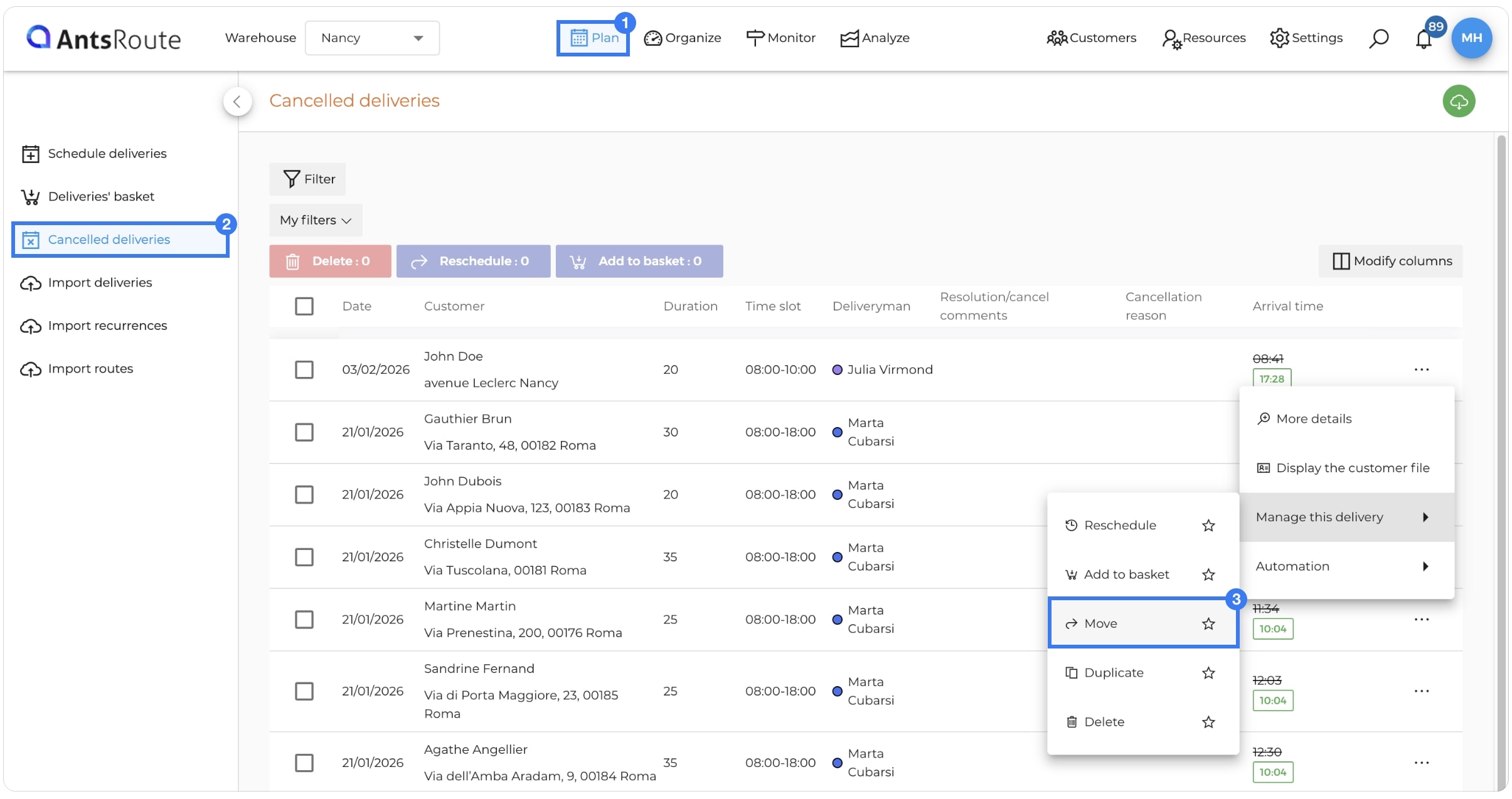Tick the select-all checkbox in the header
1512x799 pixels.
304,306
